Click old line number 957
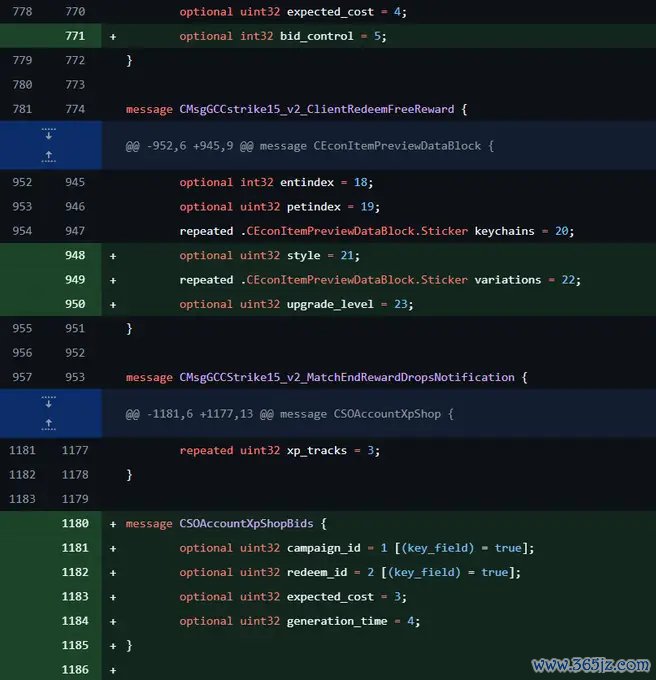The image size is (656, 680). click(22, 377)
